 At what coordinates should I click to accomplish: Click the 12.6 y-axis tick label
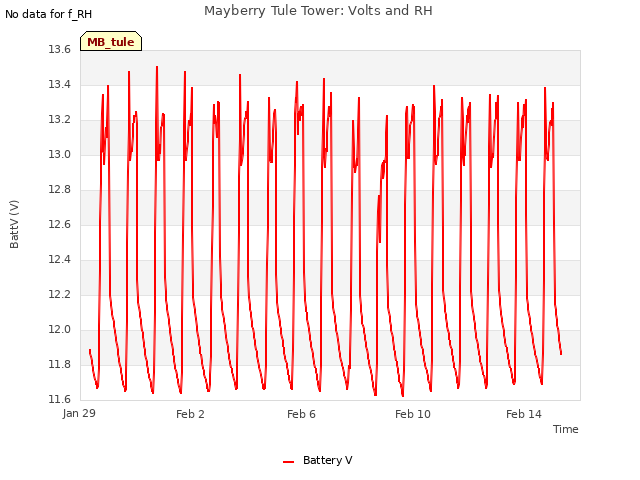60,224
